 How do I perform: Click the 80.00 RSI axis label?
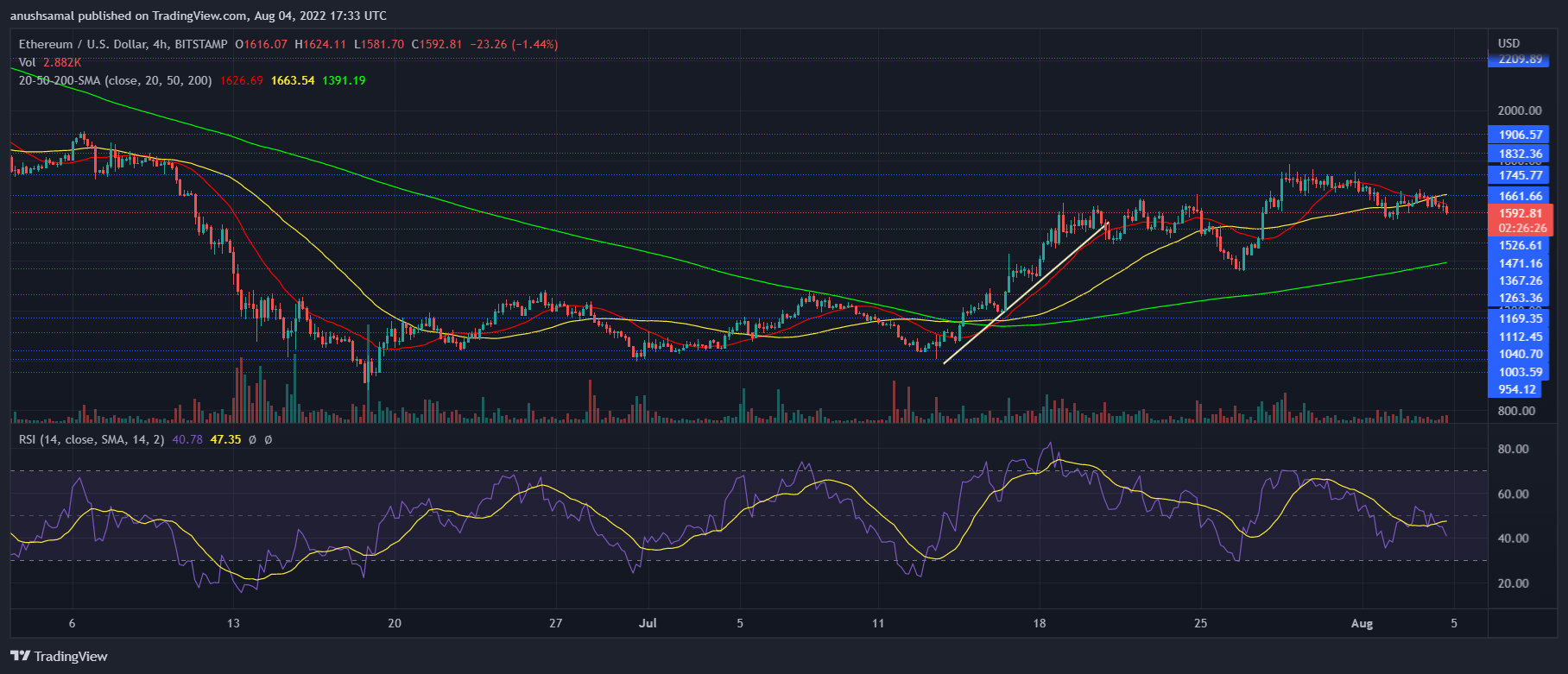point(1513,449)
